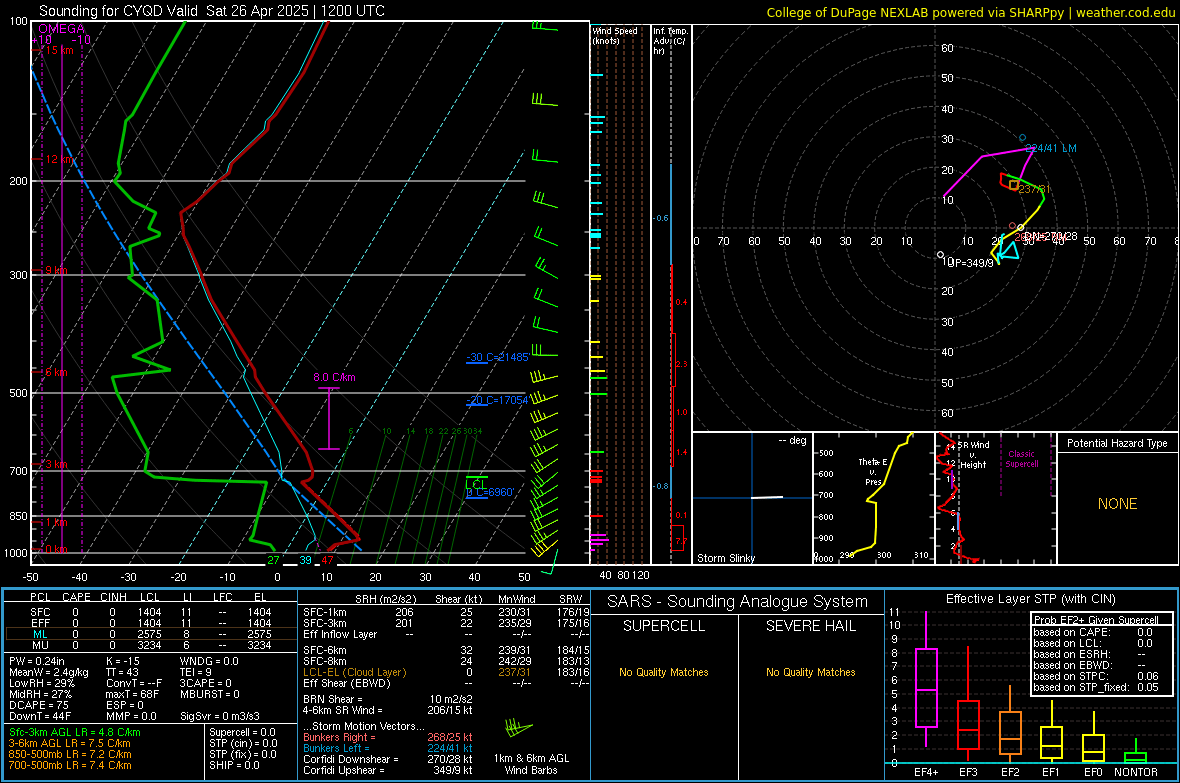Click the 'SigSvr = 0 m3/s3' value
This screenshot has height=783, width=1180.
click(220, 716)
